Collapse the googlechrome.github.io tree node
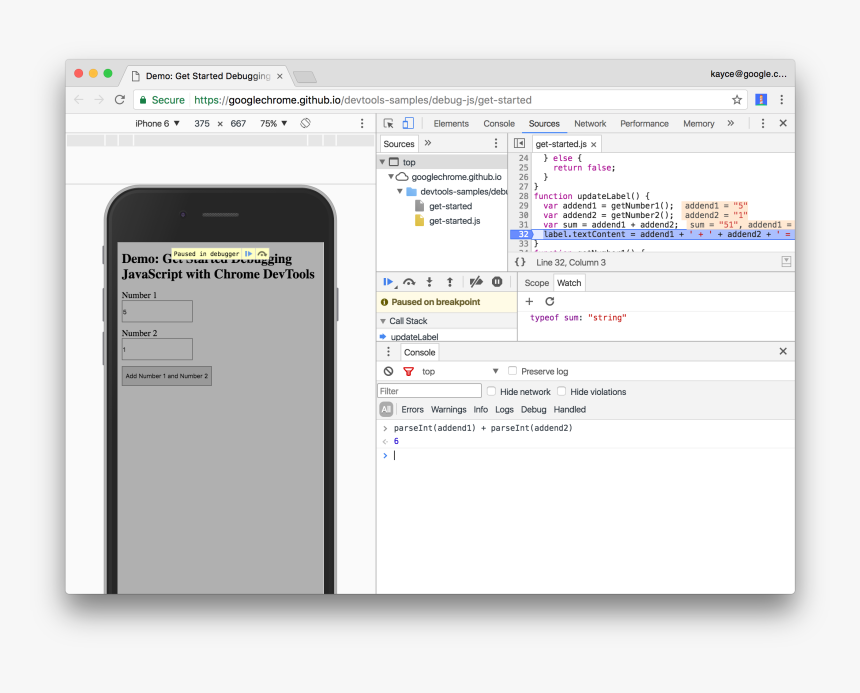This screenshot has width=860, height=693. click(393, 177)
